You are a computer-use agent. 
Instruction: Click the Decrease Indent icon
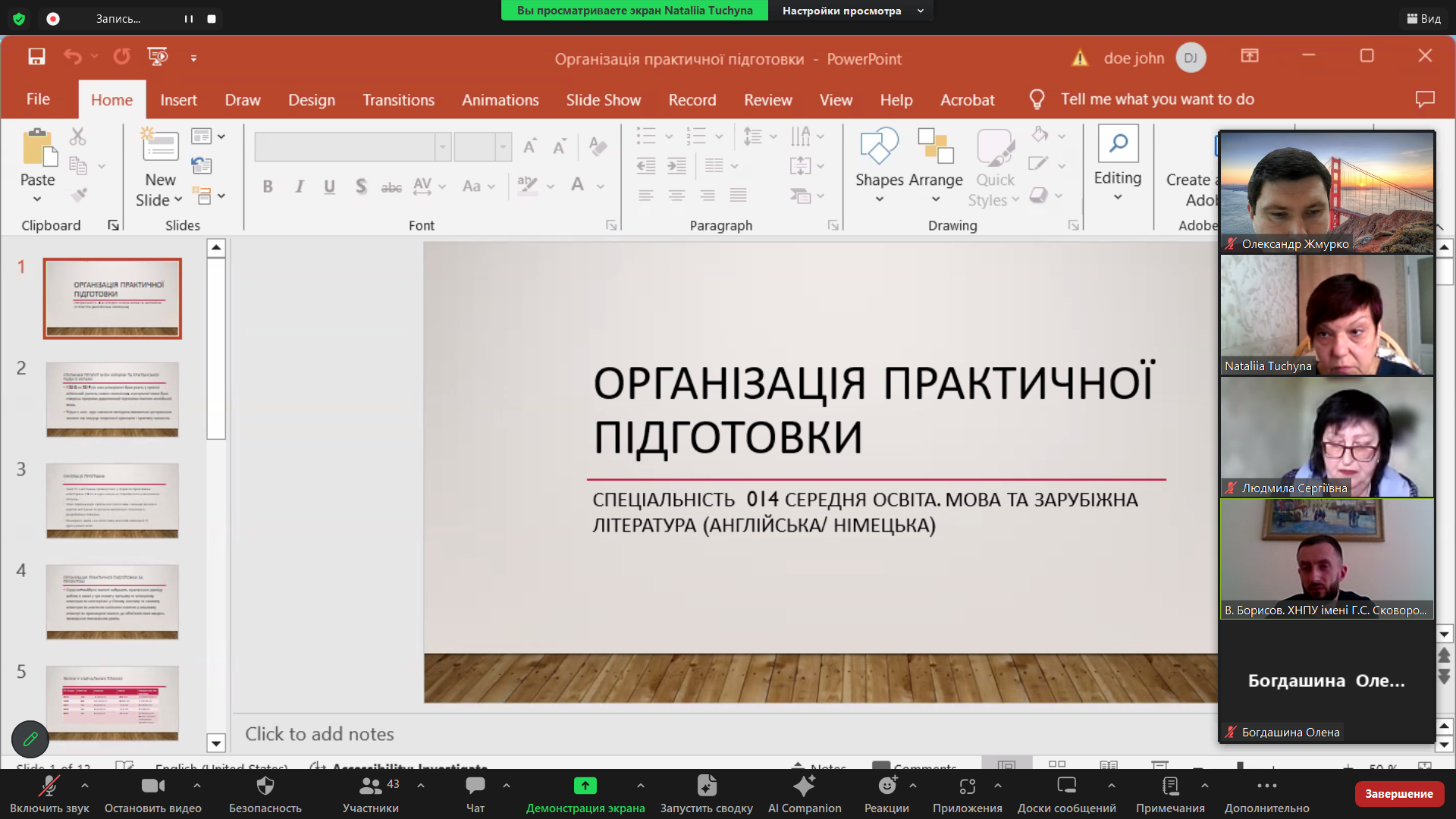click(646, 165)
